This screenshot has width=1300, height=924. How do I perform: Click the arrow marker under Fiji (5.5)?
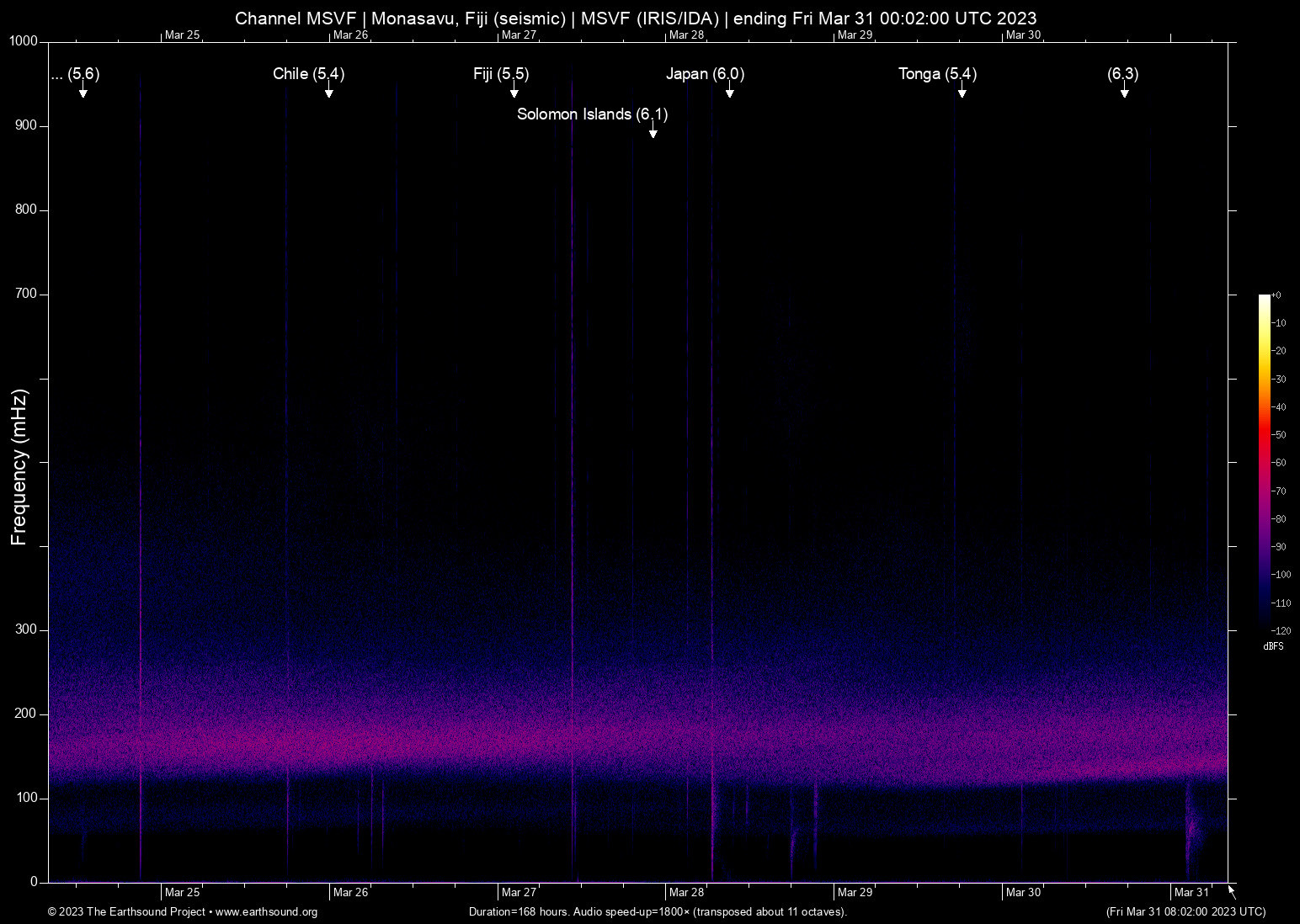click(514, 92)
